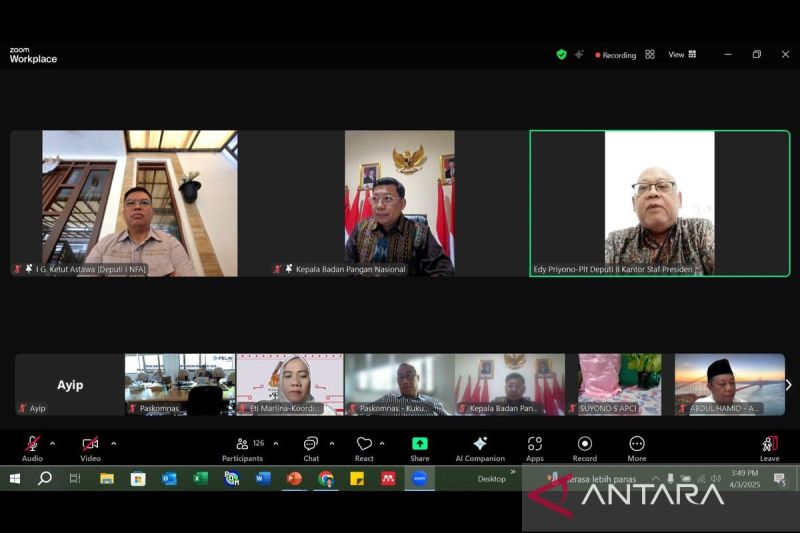
Task: Unmute the microphone Audio button
Action: point(32,448)
